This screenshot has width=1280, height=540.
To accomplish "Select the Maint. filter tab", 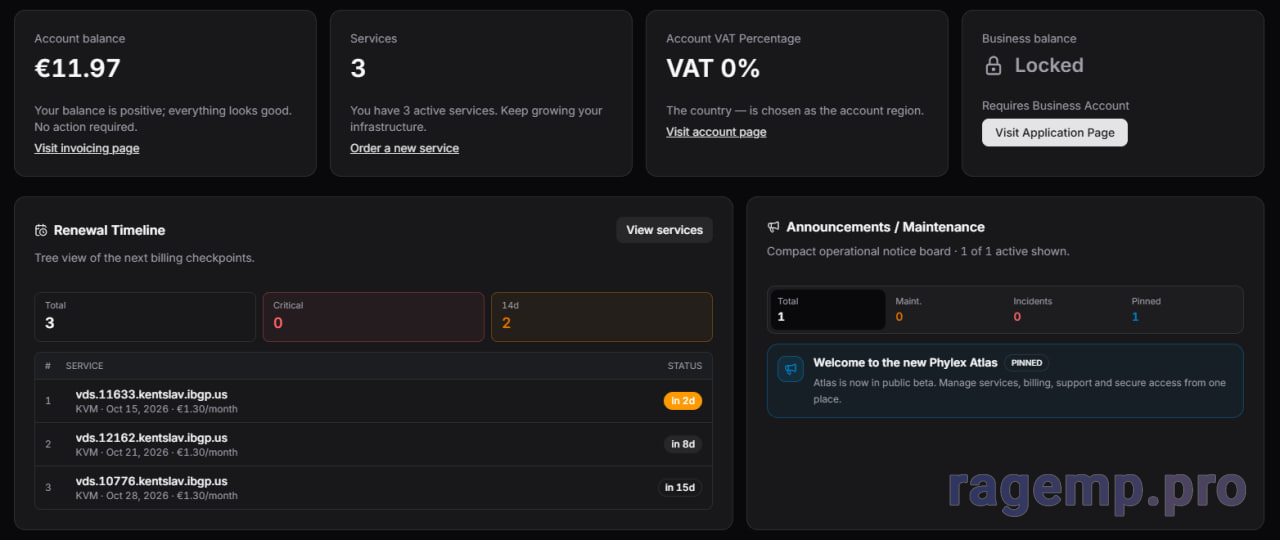I will (945, 310).
